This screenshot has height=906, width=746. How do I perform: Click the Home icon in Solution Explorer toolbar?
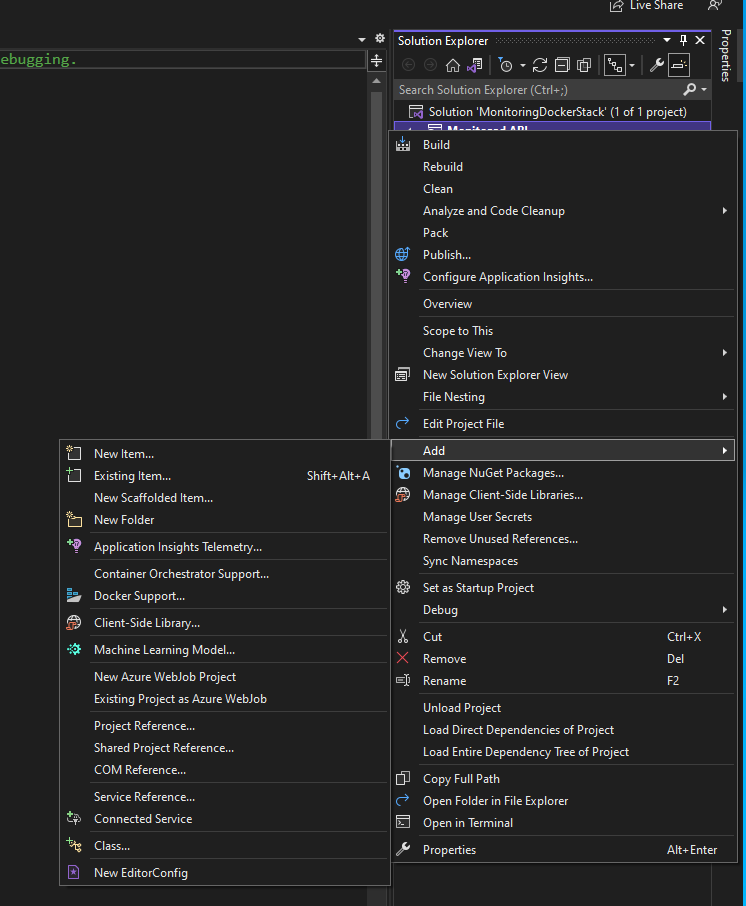pyautogui.click(x=452, y=65)
